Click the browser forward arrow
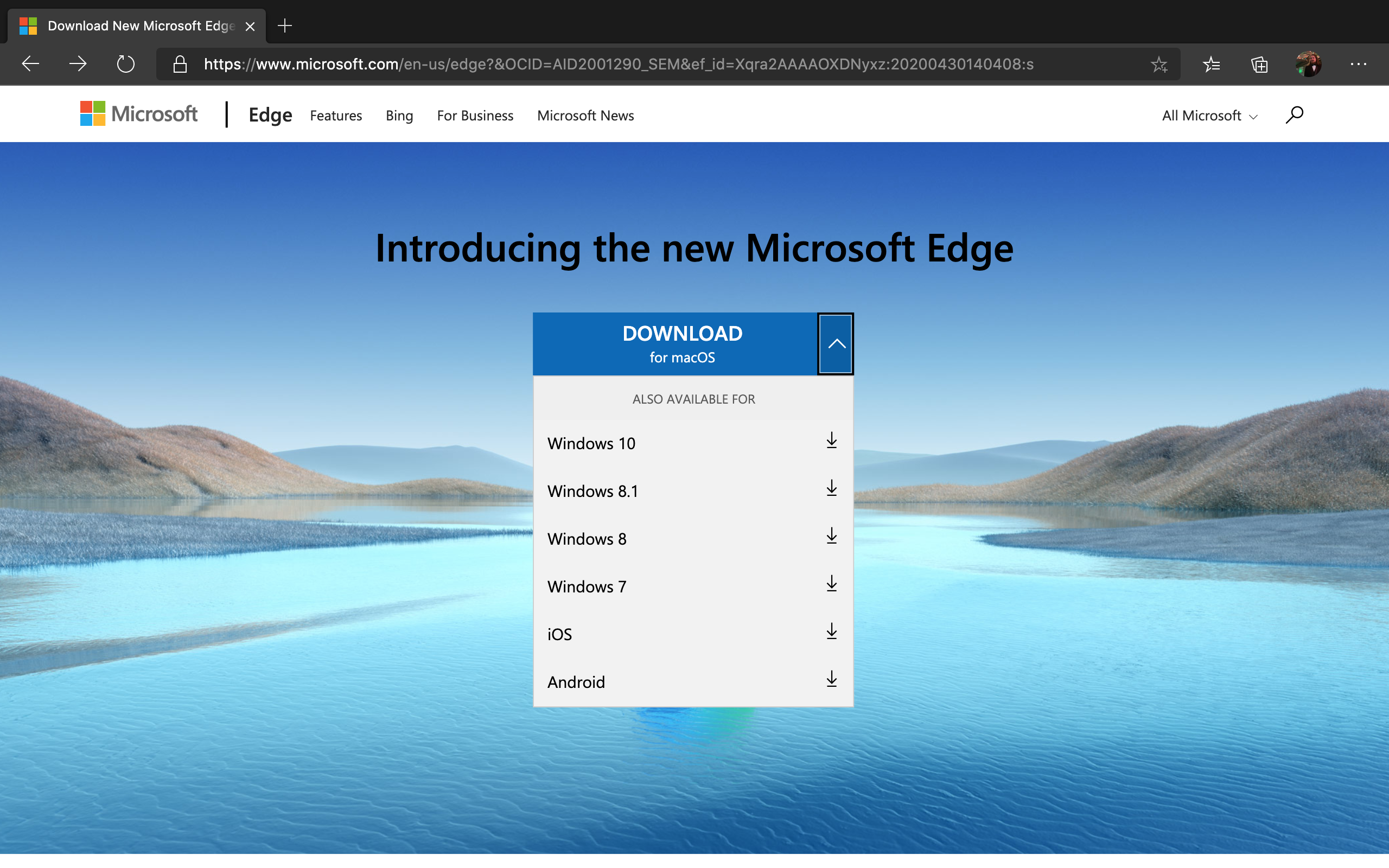This screenshot has width=1389, height=868. 78,63
